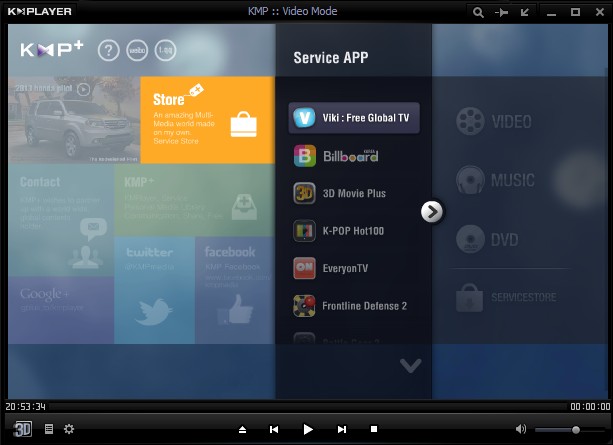The height and width of the screenshot is (445, 613).
Task: Click the previous track button
Action: point(274,429)
